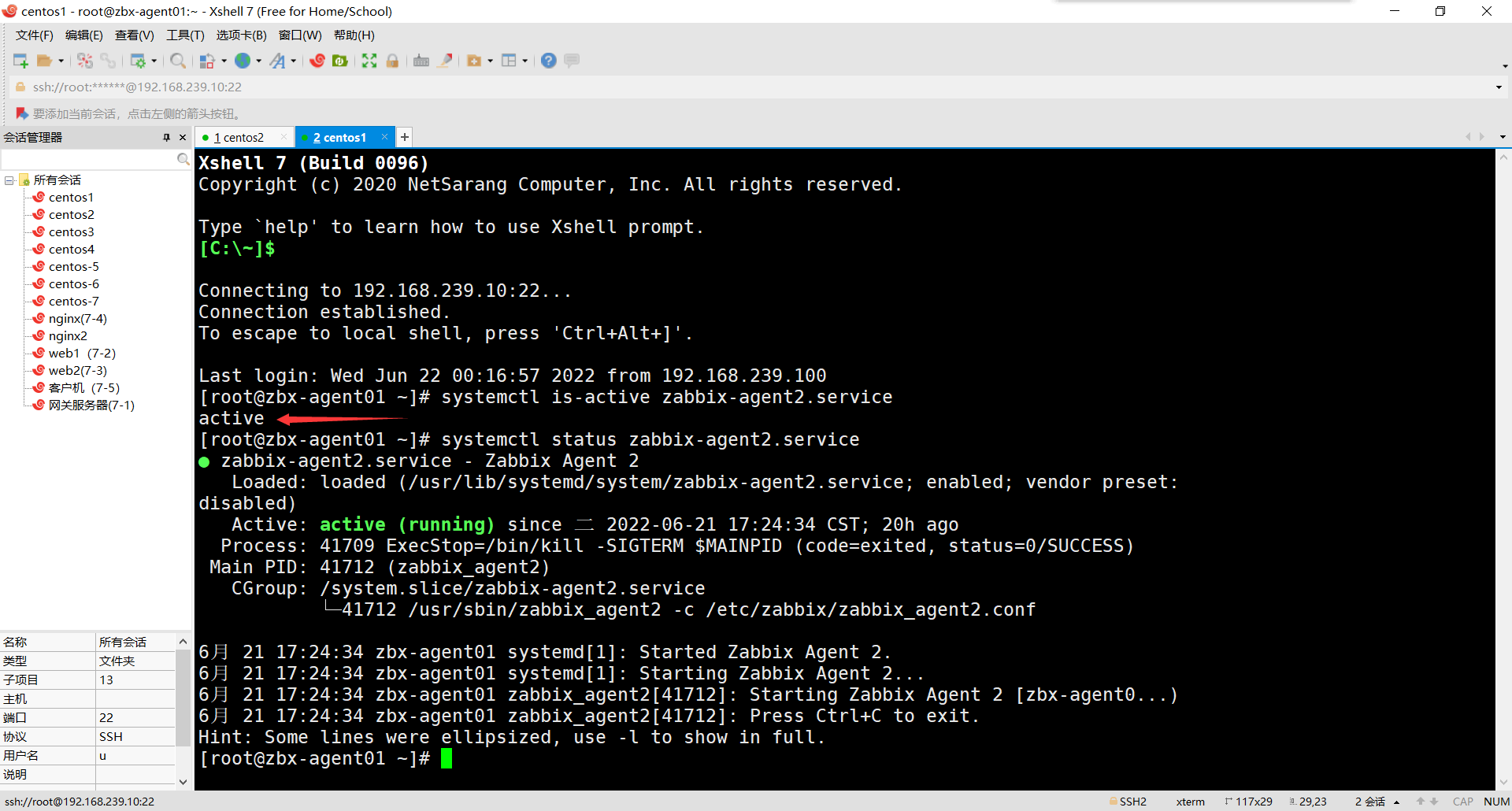Image resolution: width=1512 pixels, height=811 pixels.
Task: Collapse the 所有会话 tree node
Action: [9, 180]
